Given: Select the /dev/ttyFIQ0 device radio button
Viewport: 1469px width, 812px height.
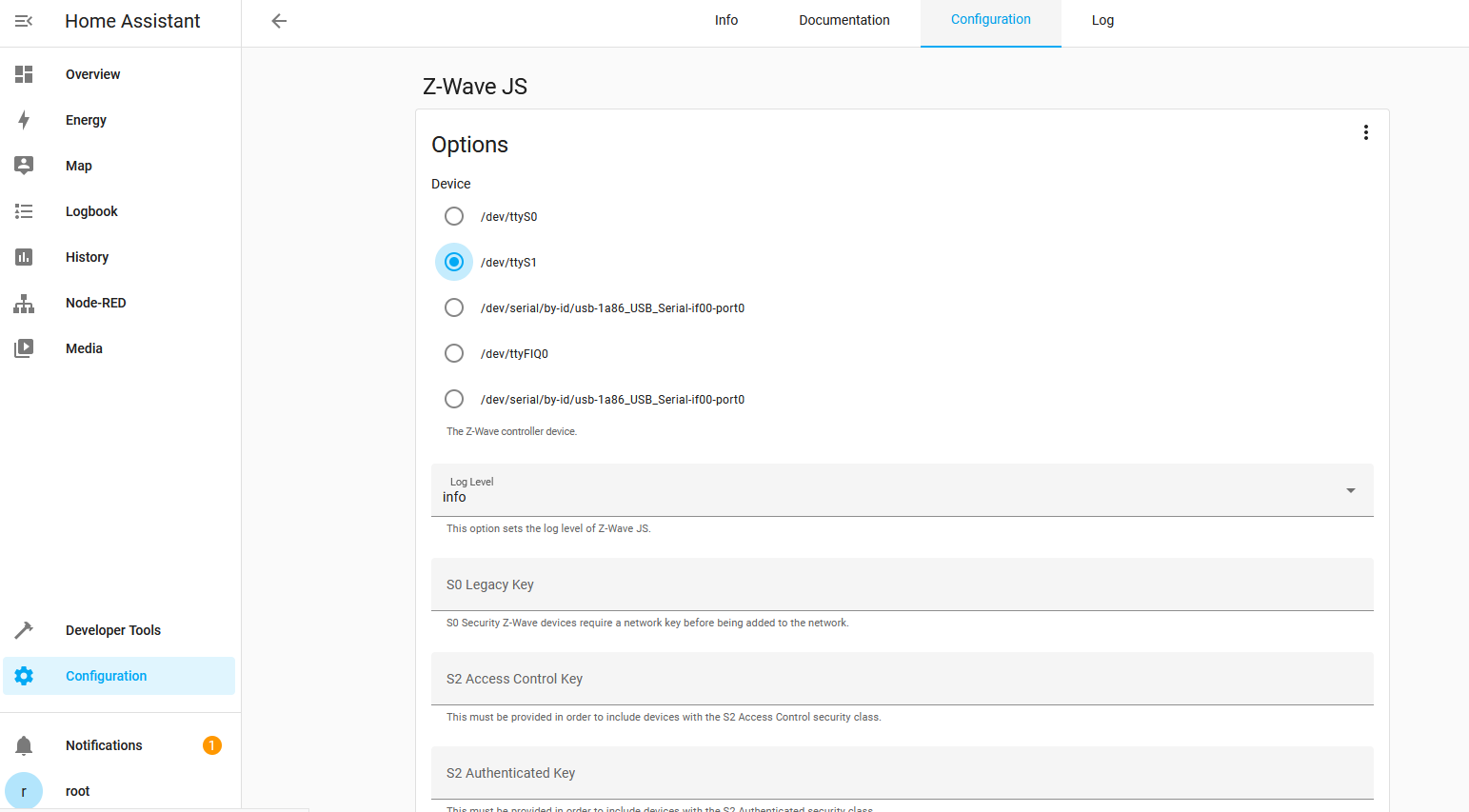Looking at the screenshot, I should [454, 353].
